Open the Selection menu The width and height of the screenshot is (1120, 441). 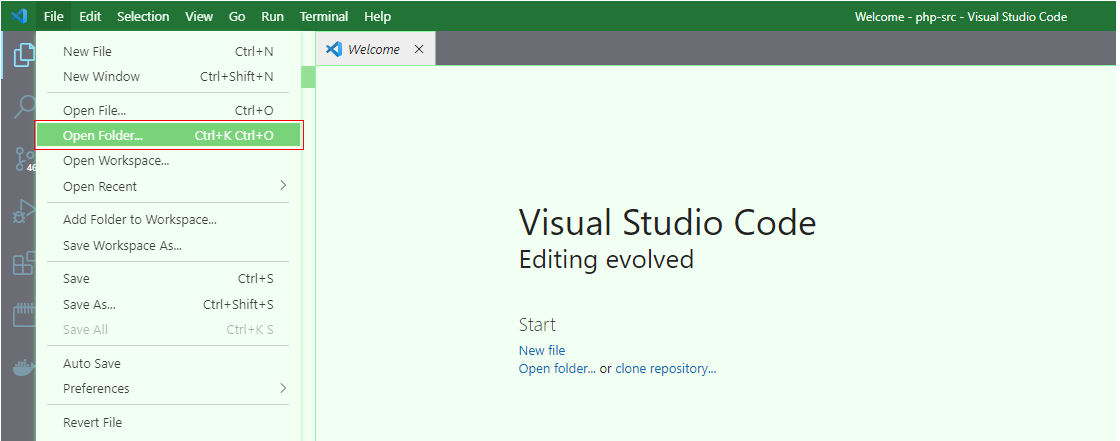pos(143,16)
